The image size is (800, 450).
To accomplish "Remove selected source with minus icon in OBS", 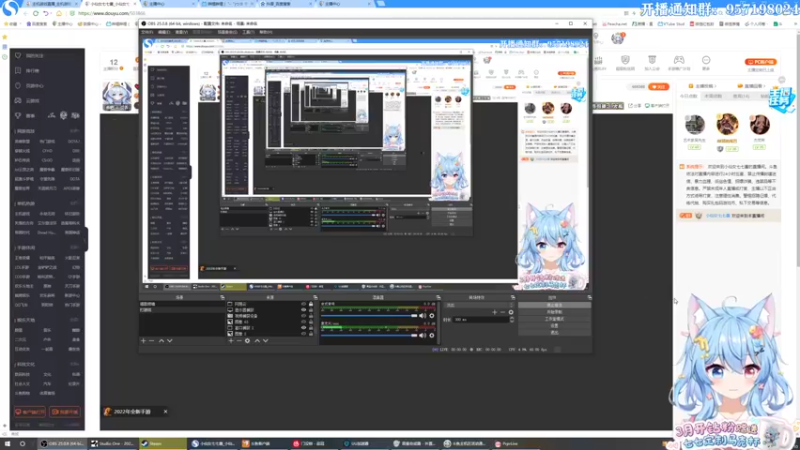I will coord(239,340).
